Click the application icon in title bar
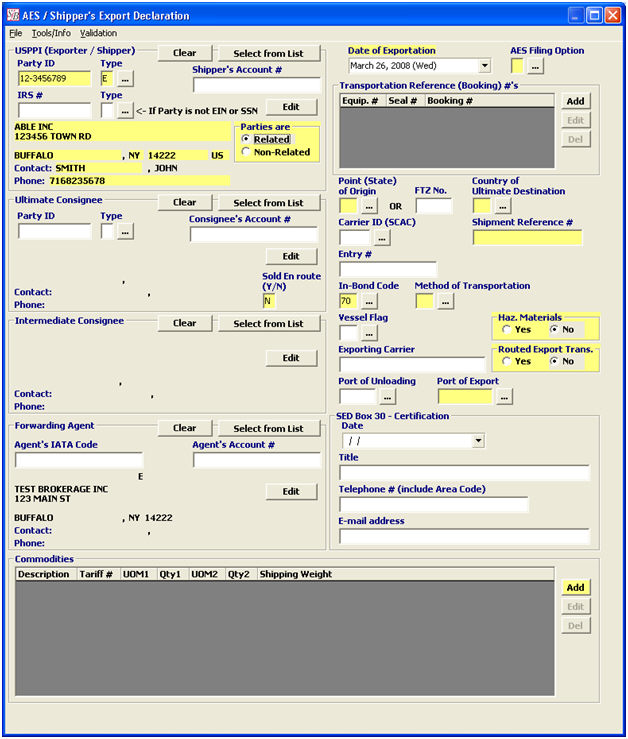 pyautogui.click(x=13, y=15)
